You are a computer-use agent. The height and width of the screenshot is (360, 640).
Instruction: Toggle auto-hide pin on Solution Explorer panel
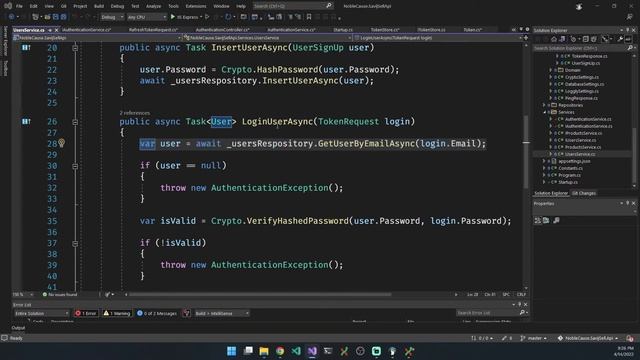point(627,30)
